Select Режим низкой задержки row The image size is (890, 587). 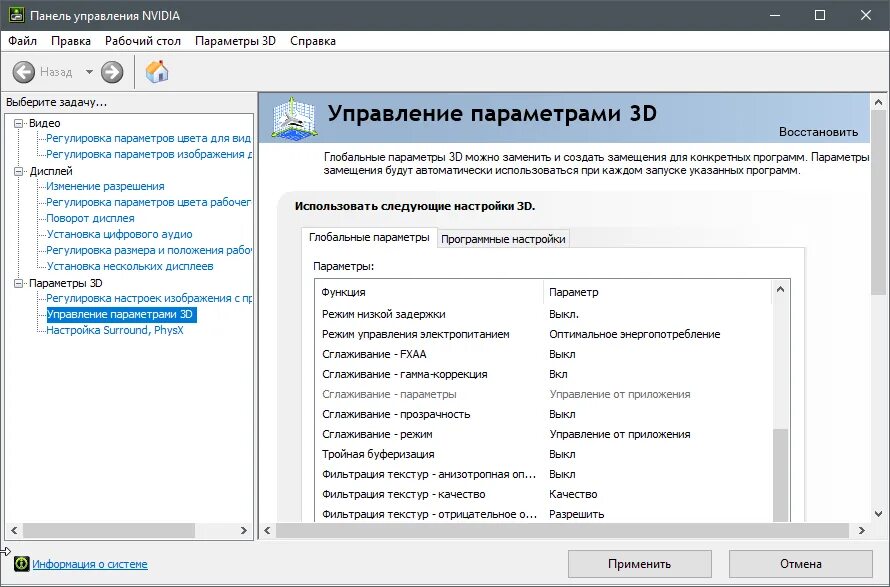tap(543, 314)
